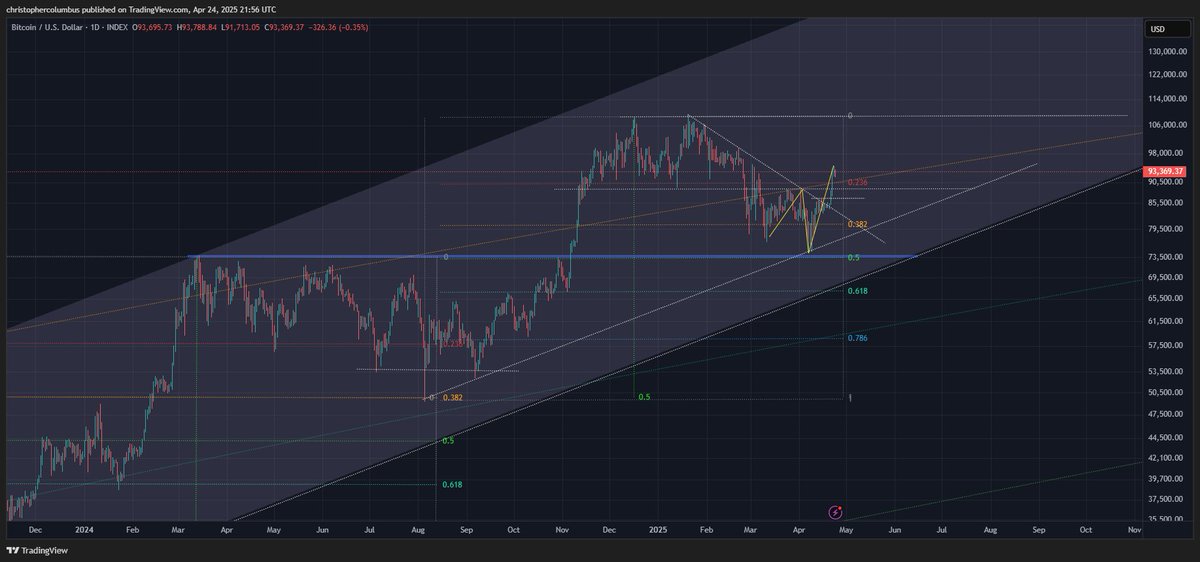
Task: Click the 106,000.00 price axis label
Action: tap(1168, 125)
